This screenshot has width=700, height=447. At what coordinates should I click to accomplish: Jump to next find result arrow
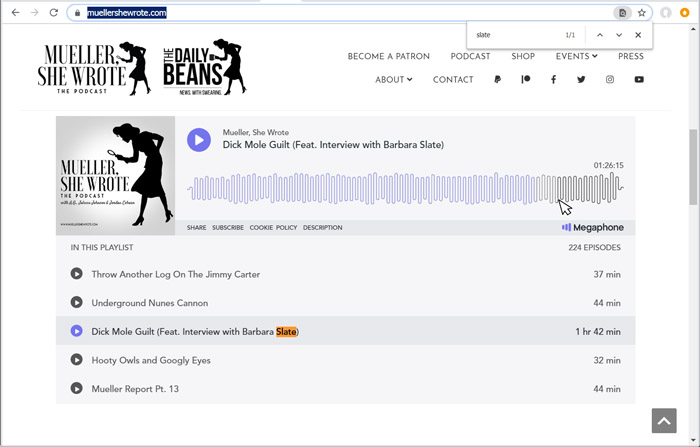[619, 35]
